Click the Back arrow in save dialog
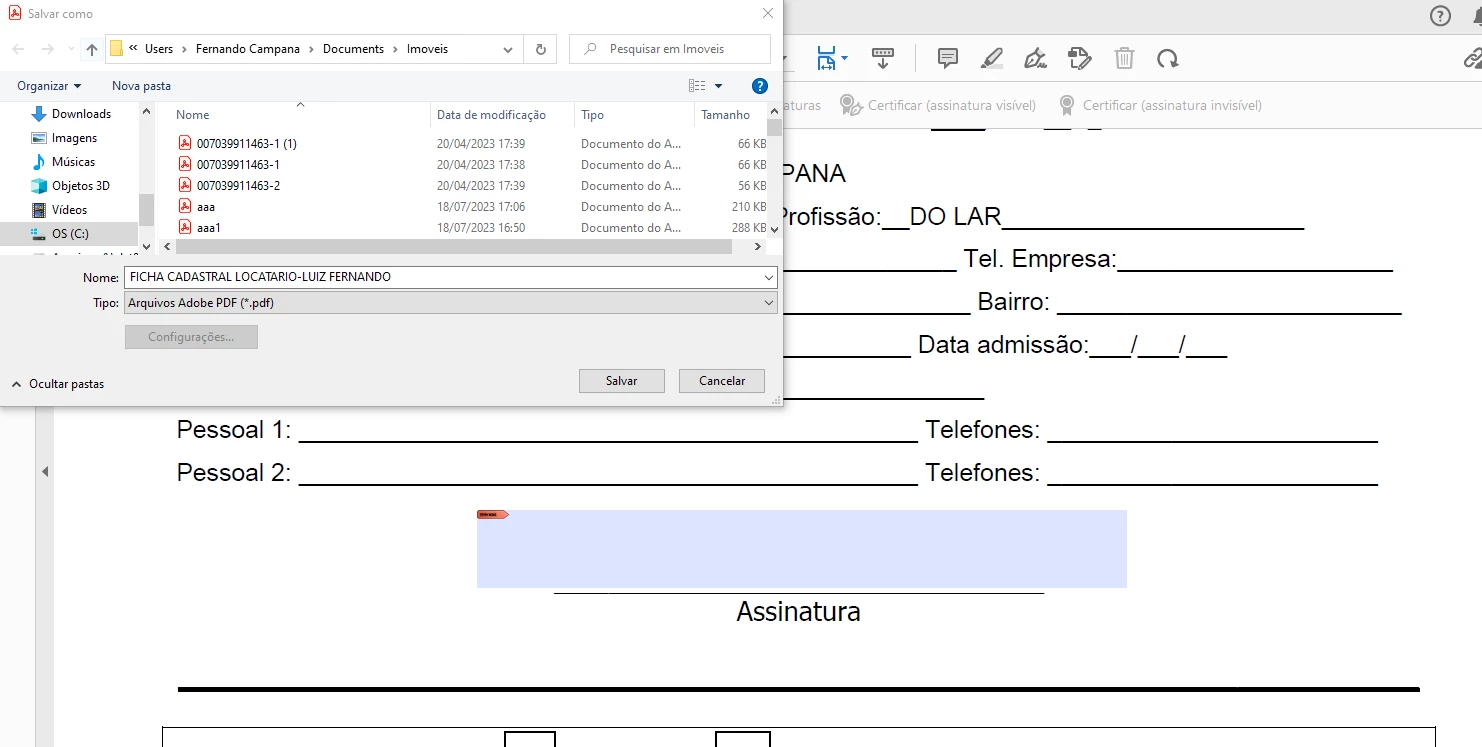This screenshot has width=1482, height=747. 20,49
